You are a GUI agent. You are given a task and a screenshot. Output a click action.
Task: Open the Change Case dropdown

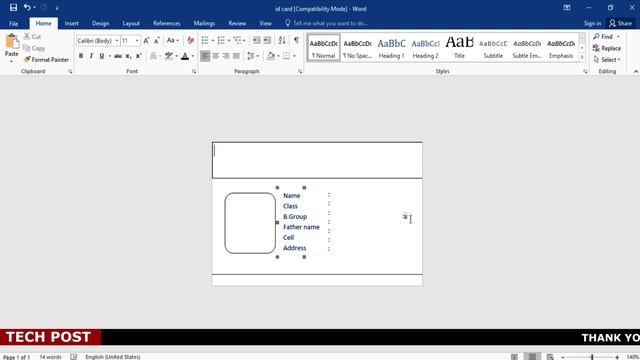(173, 40)
